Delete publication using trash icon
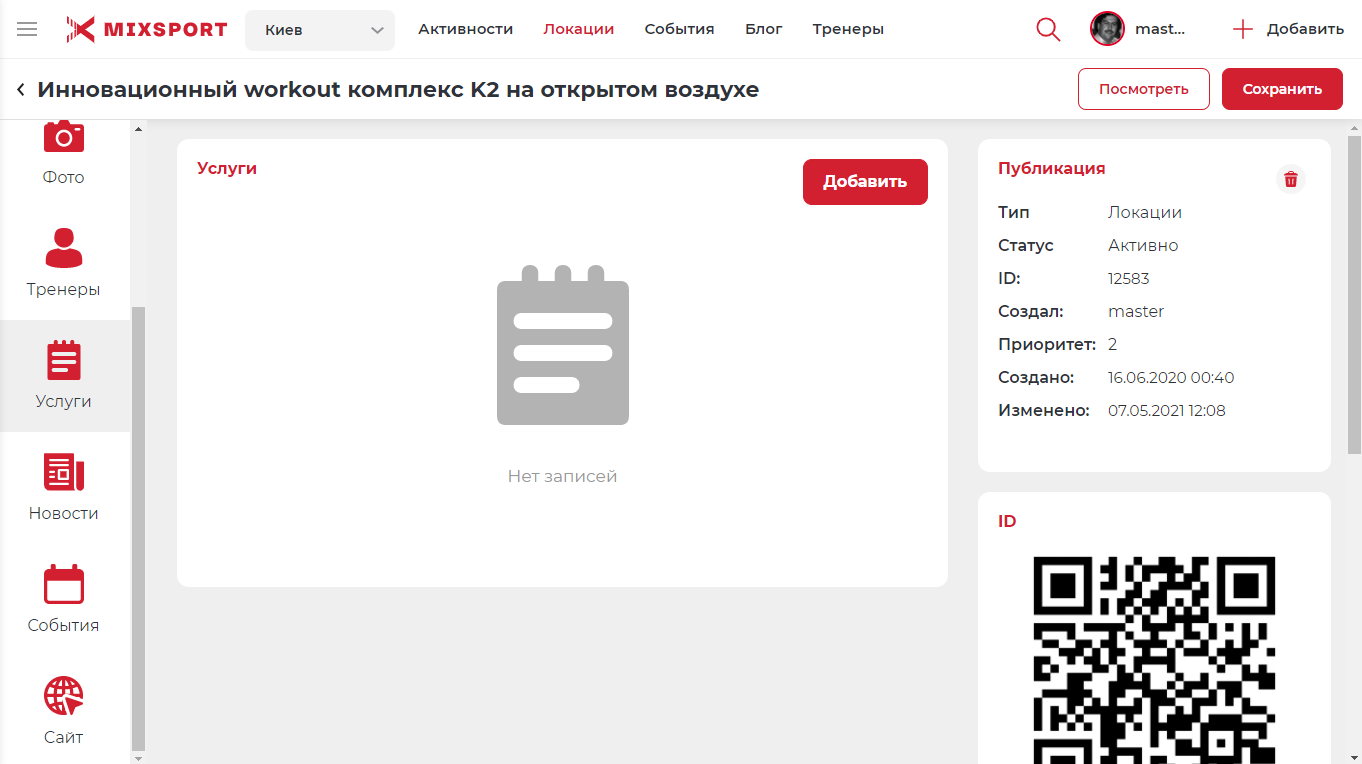Screen dimensions: 1362x764 tap(1291, 179)
